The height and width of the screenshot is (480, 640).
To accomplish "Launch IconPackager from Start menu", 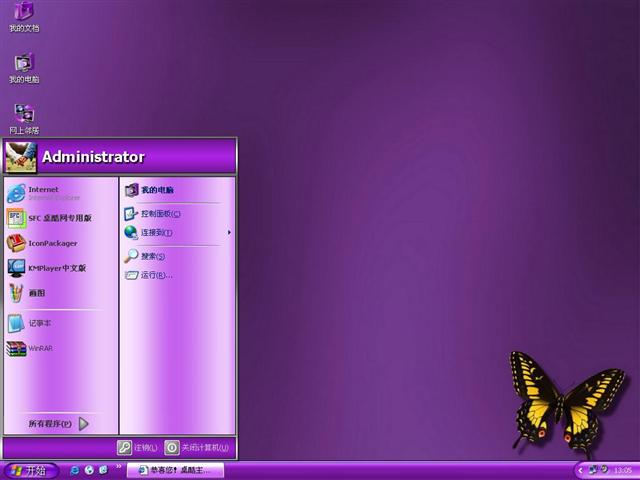I will 60,243.
